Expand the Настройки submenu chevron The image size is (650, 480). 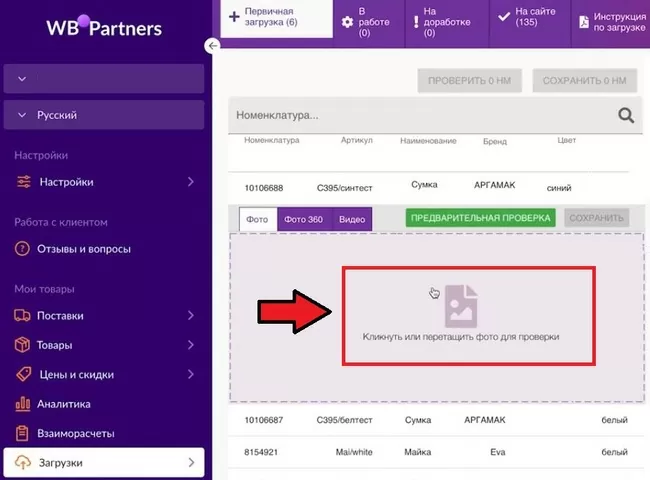190,182
